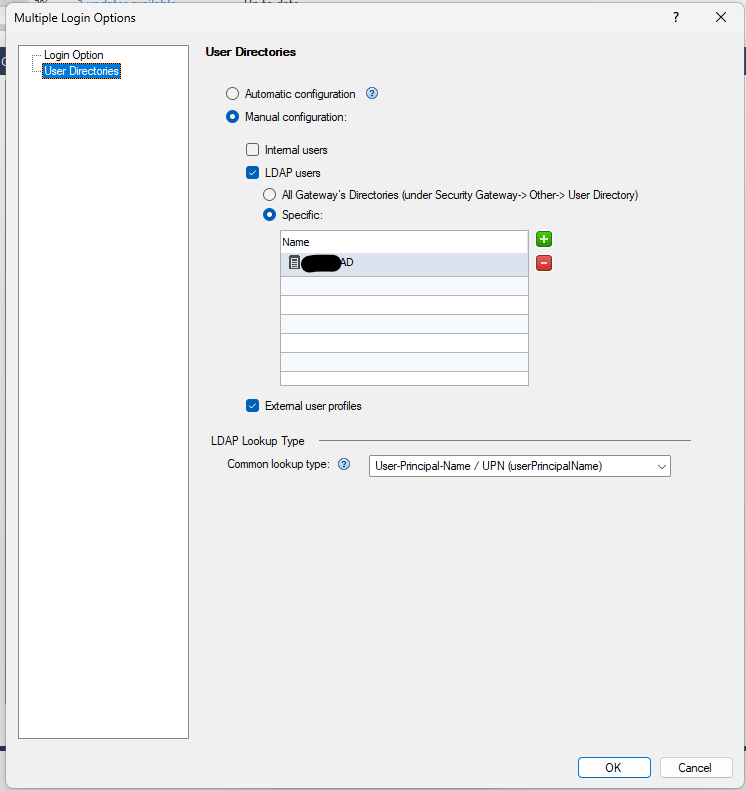The image size is (746, 790).
Task: Add a directory with the green plus icon
Action: pos(544,239)
